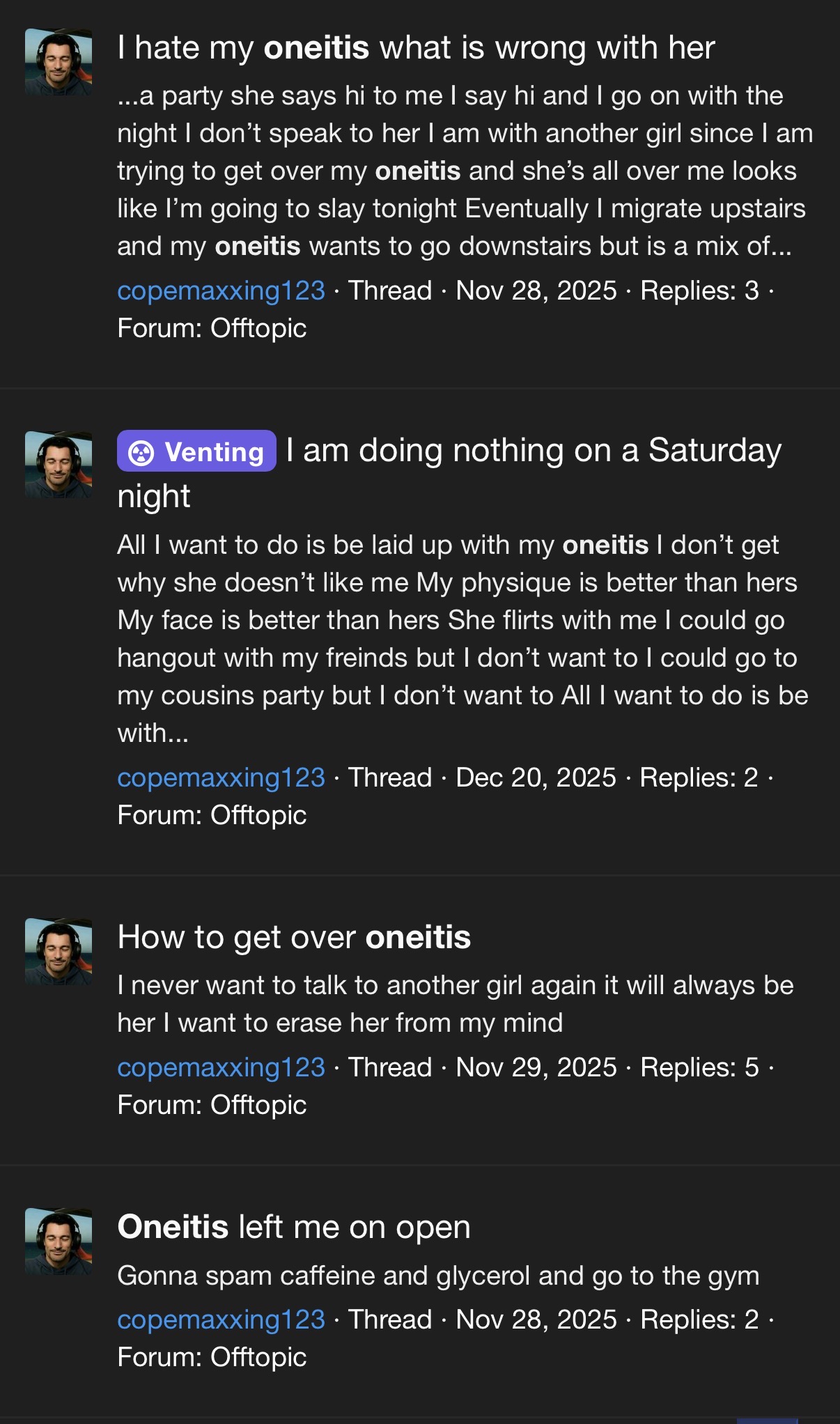Click avatar beside 'Oneitis left me on open'
Screen dimensions: 840x1424
pos(59,1241)
